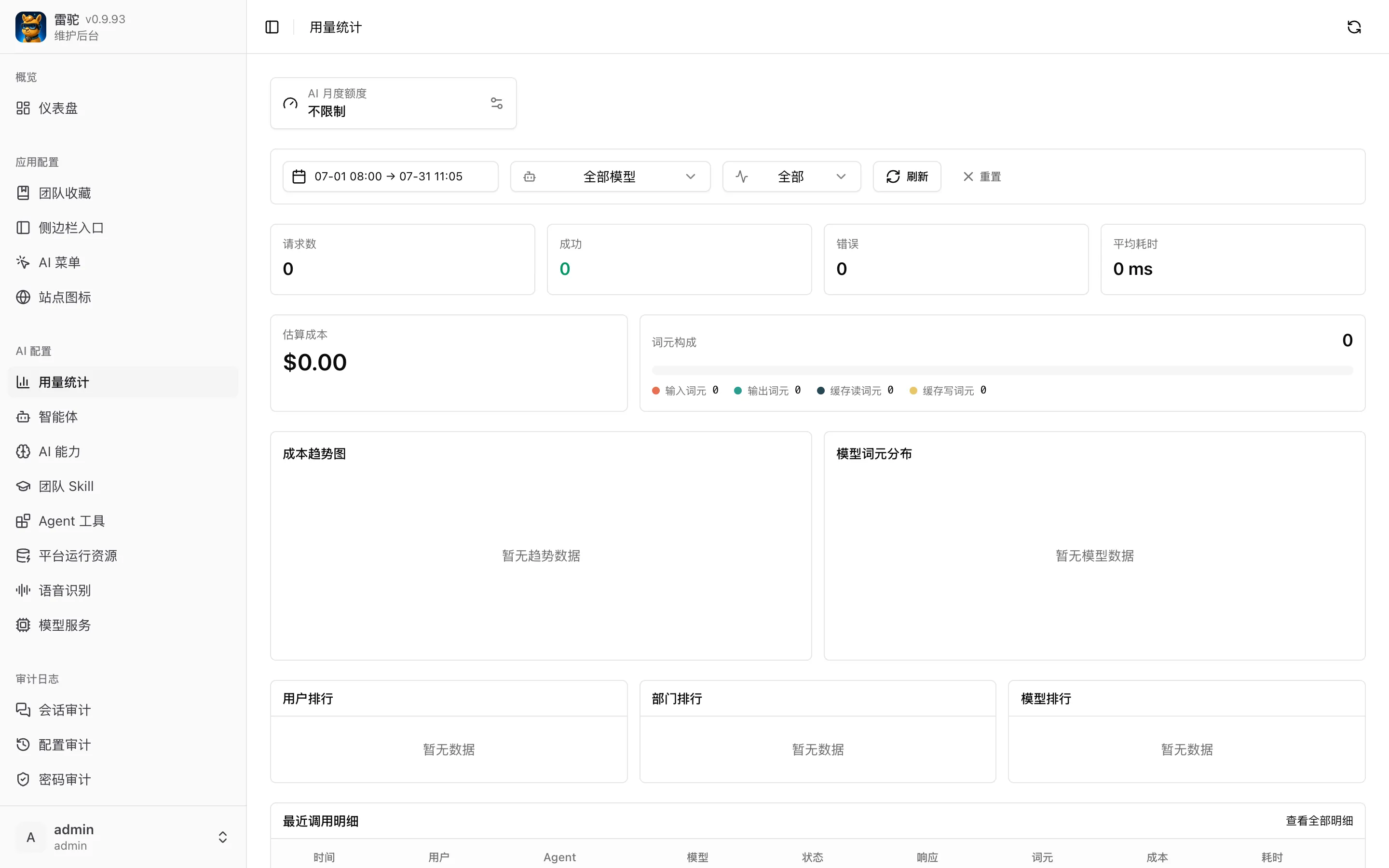Click the 仪表盘 dashboard icon

click(x=23, y=108)
